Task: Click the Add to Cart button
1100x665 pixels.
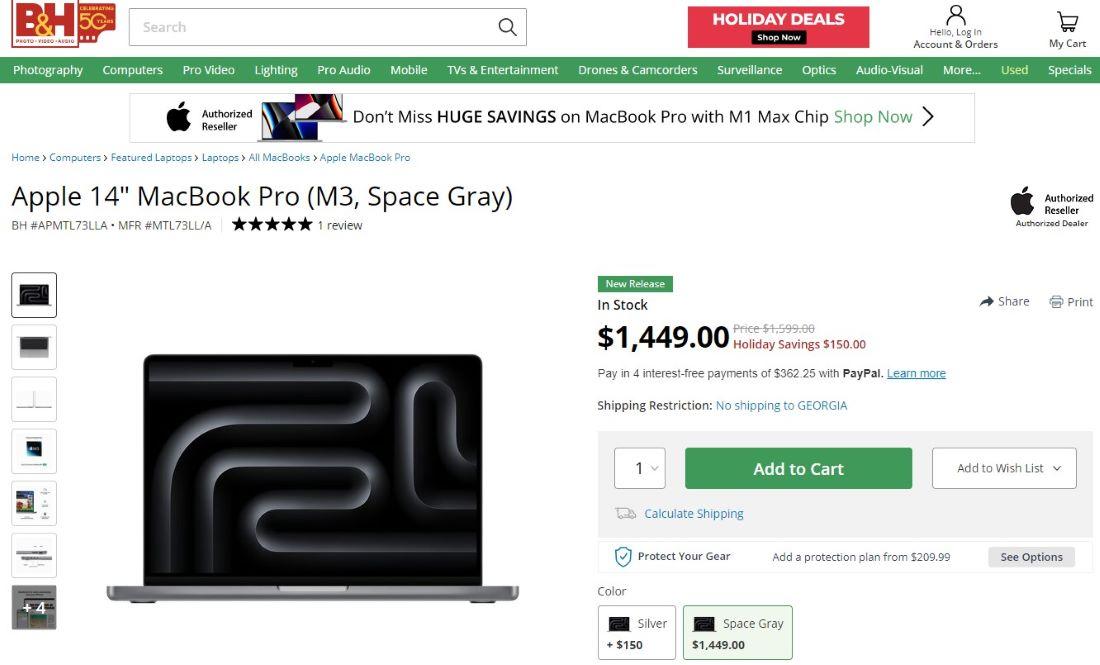Action: click(798, 468)
